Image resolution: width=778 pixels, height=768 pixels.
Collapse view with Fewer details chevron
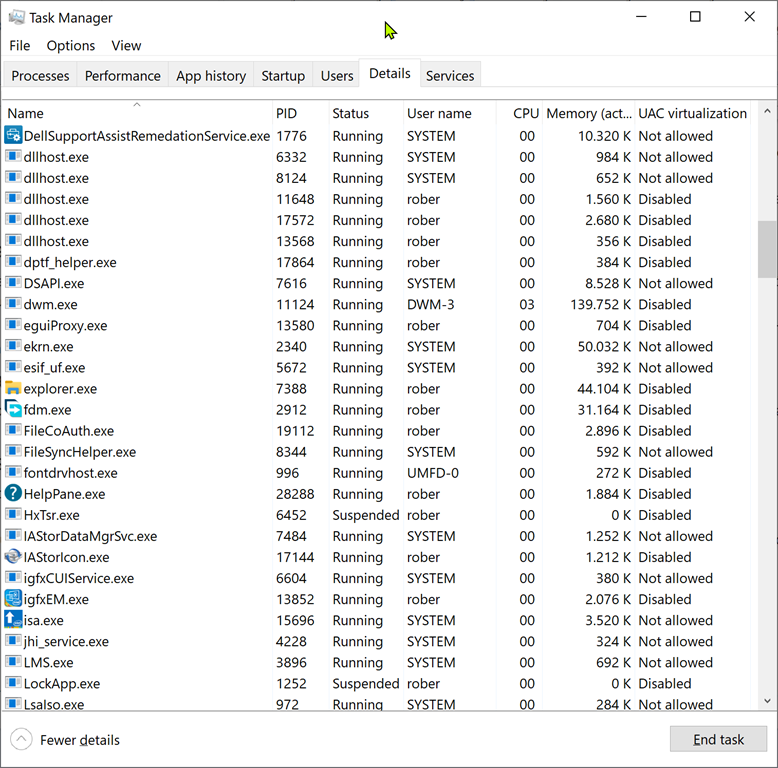[x=21, y=740]
